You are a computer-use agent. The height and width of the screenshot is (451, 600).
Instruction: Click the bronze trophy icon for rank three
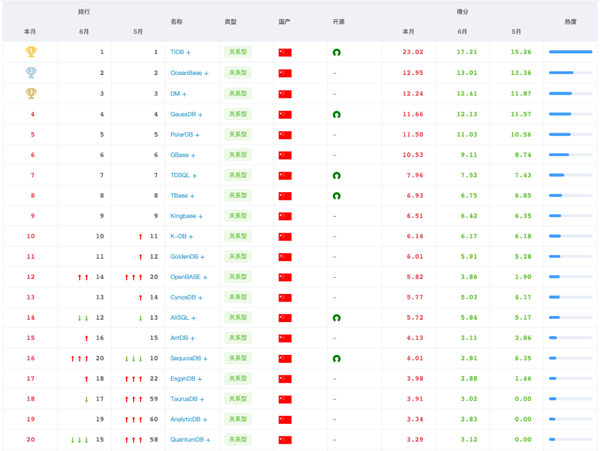(x=31, y=93)
